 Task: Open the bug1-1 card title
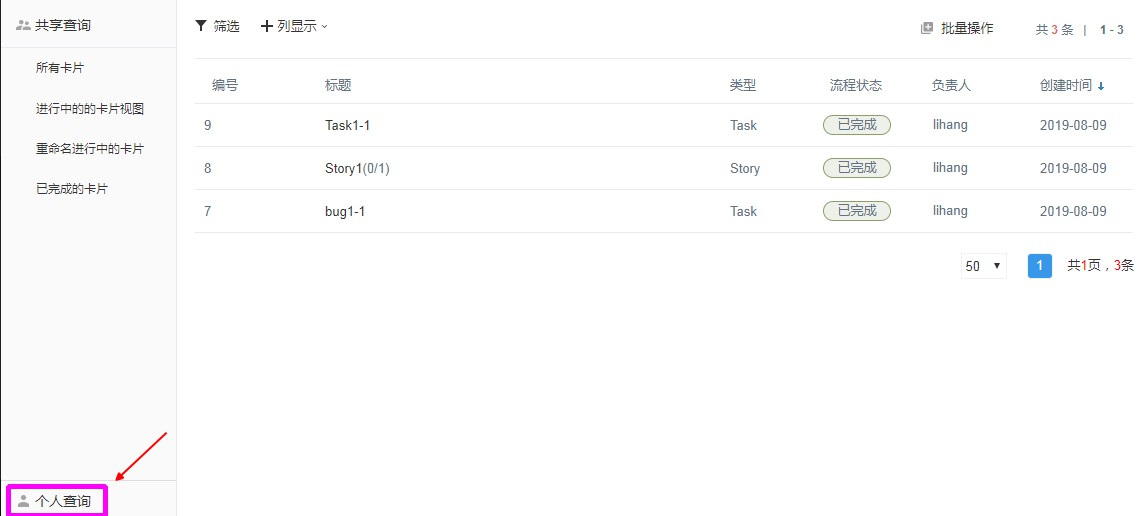click(344, 211)
